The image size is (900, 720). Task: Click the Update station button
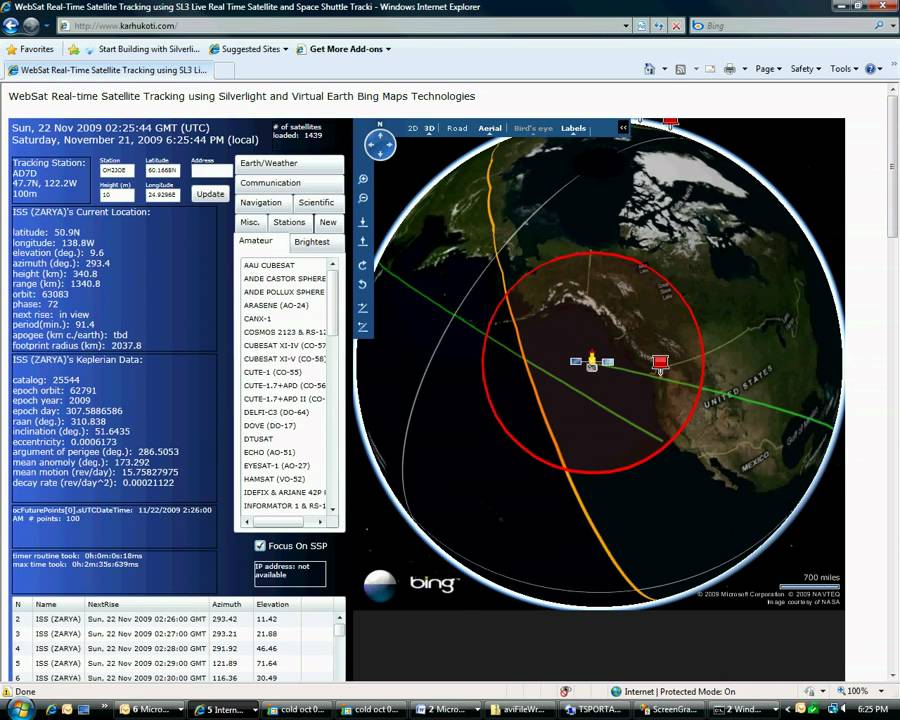pos(210,194)
